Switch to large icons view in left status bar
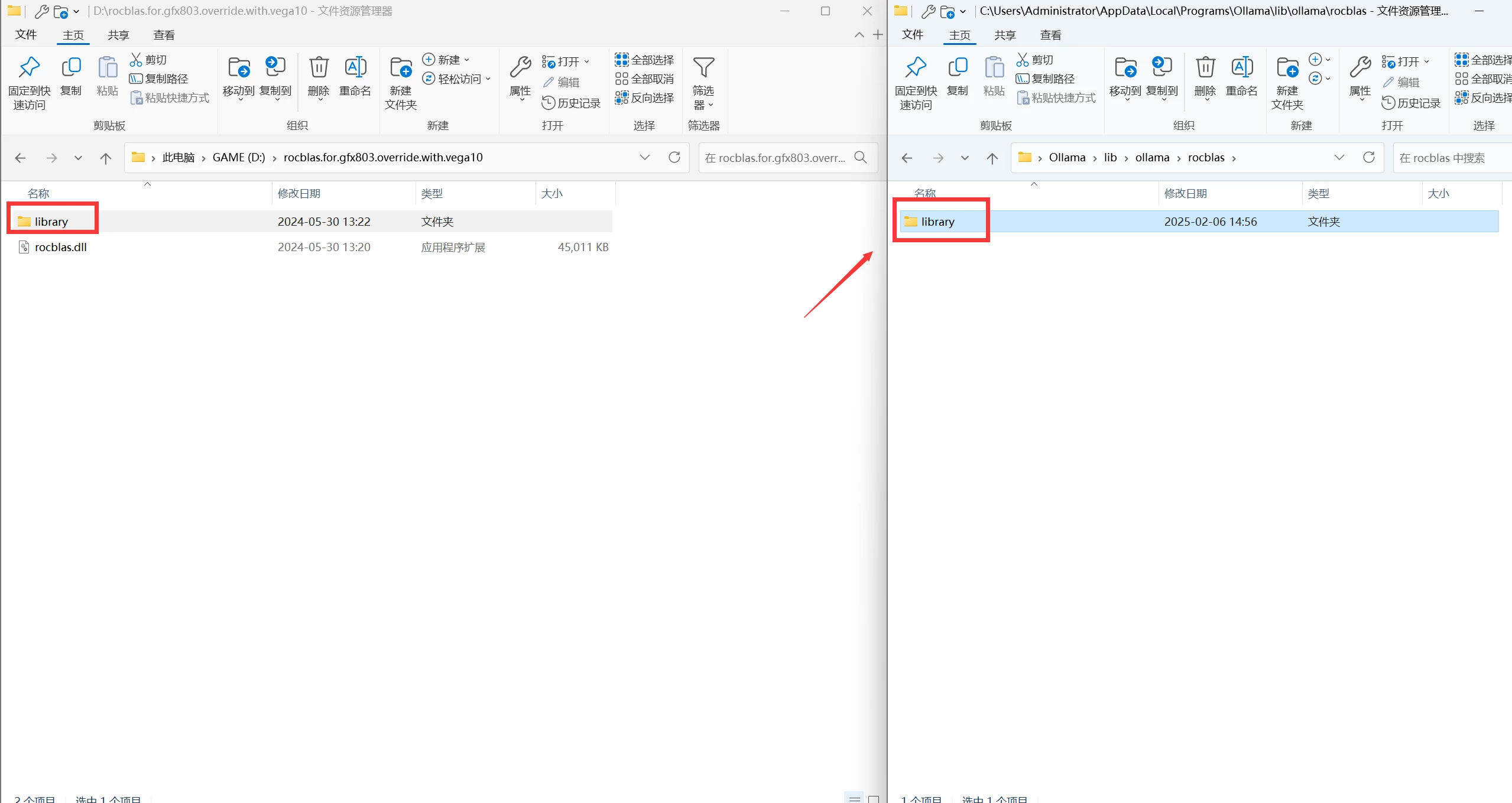The image size is (1512, 803). [873, 798]
